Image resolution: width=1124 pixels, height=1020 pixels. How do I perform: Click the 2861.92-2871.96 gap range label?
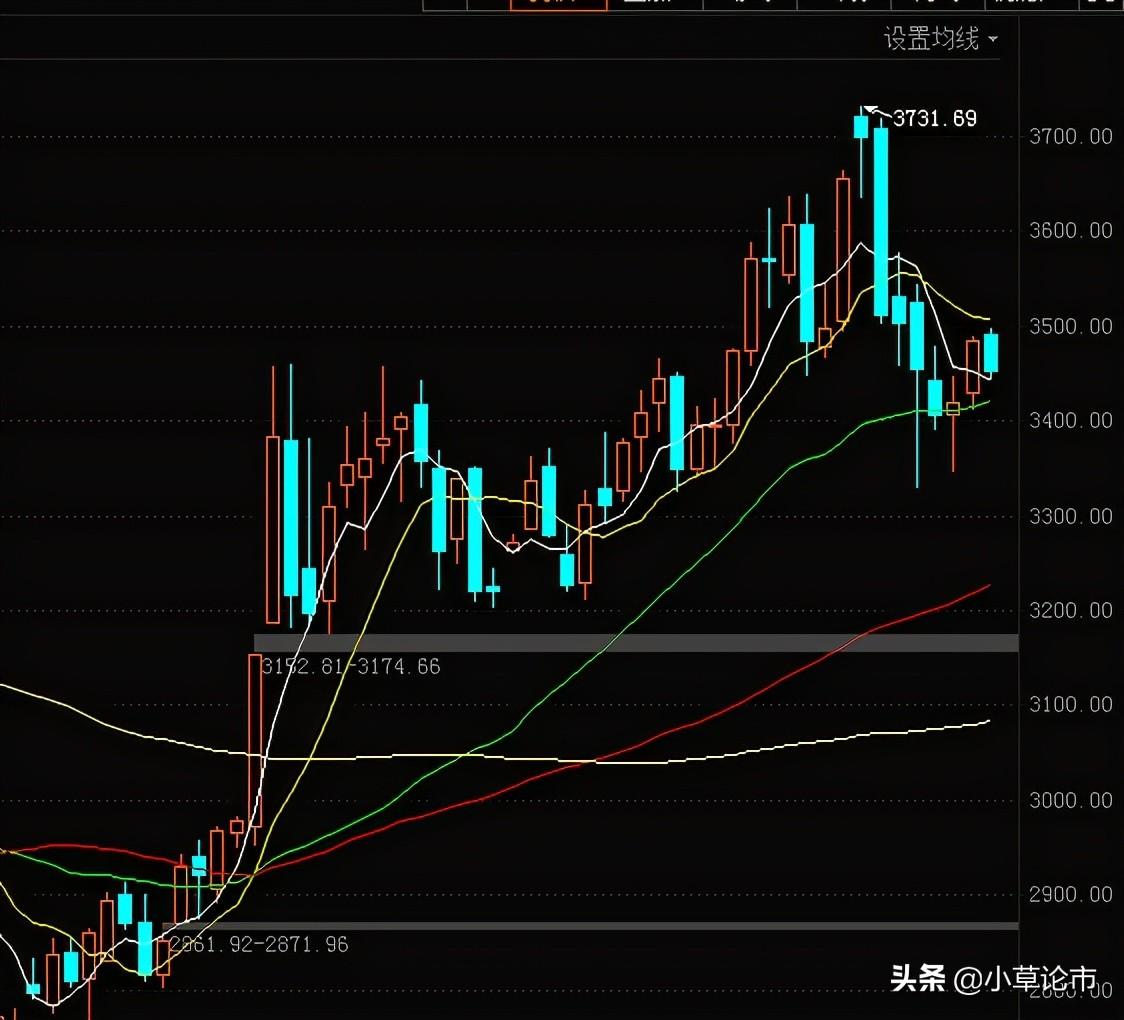pos(259,944)
